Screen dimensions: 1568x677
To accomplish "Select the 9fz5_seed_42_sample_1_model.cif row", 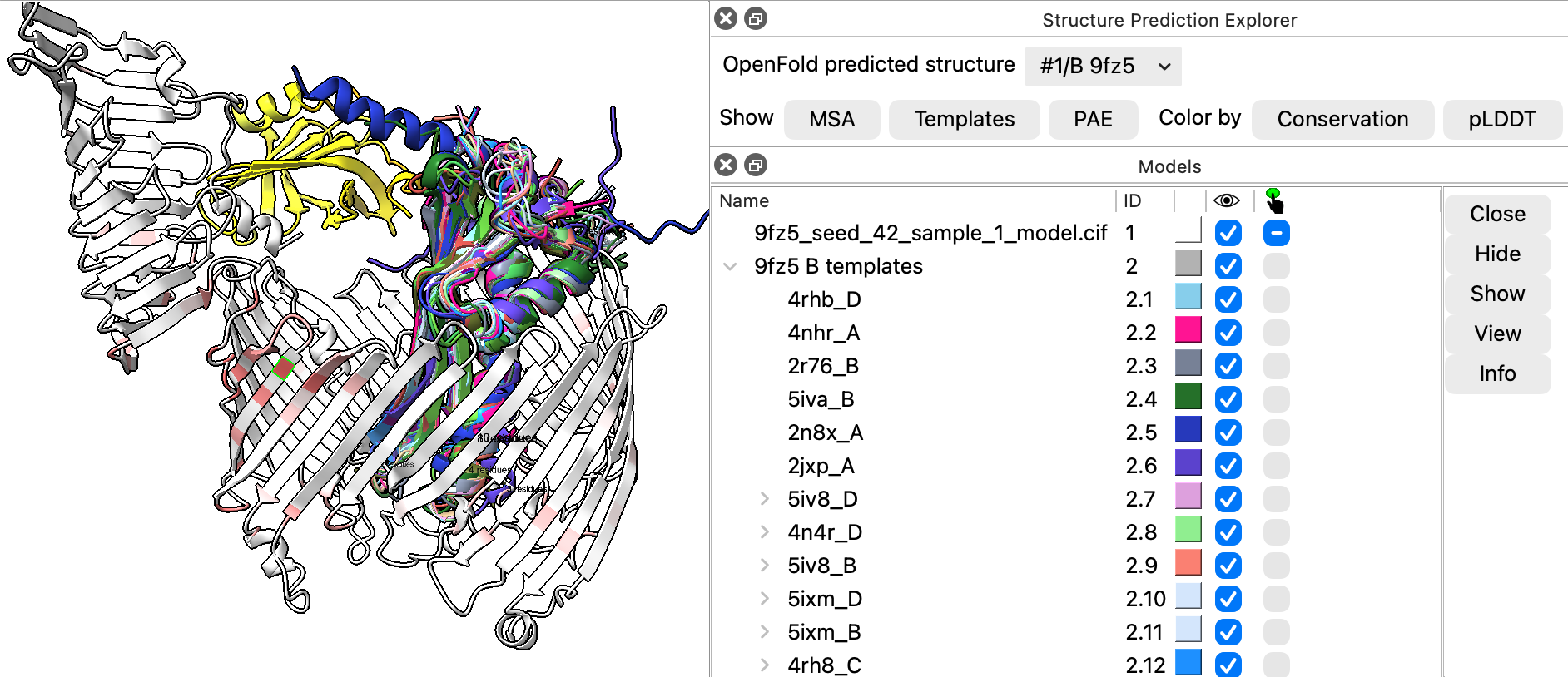I will (x=930, y=233).
